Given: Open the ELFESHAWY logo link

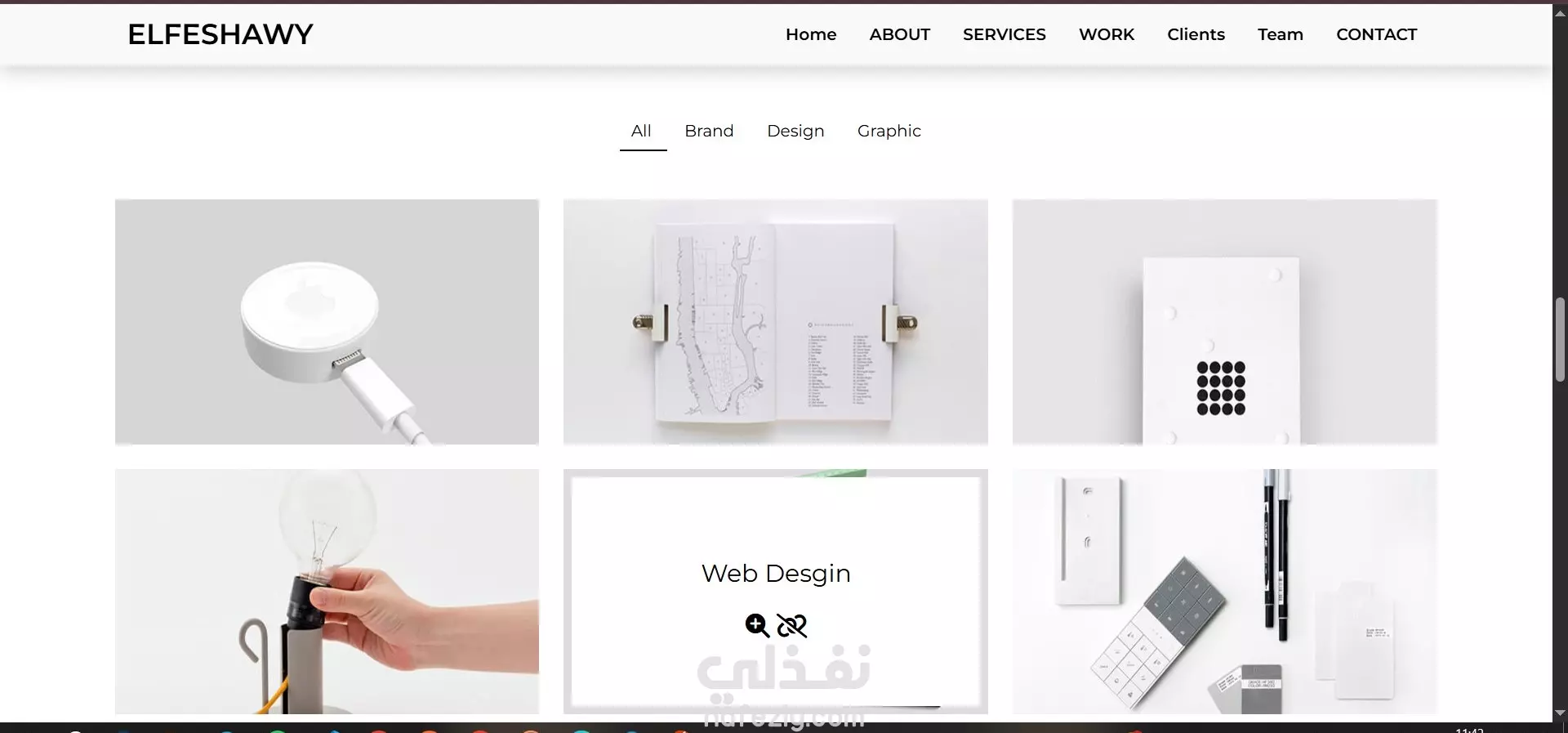Looking at the screenshot, I should [x=220, y=34].
